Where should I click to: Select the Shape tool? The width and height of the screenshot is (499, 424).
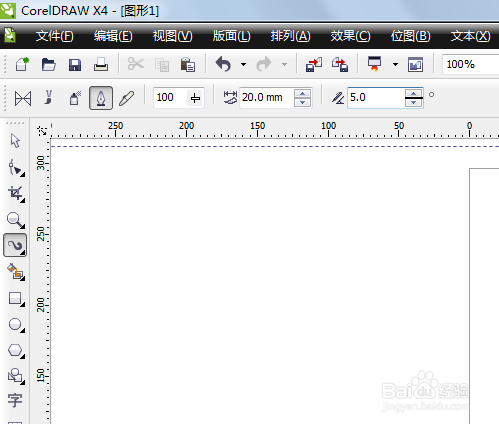pyautogui.click(x=16, y=167)
